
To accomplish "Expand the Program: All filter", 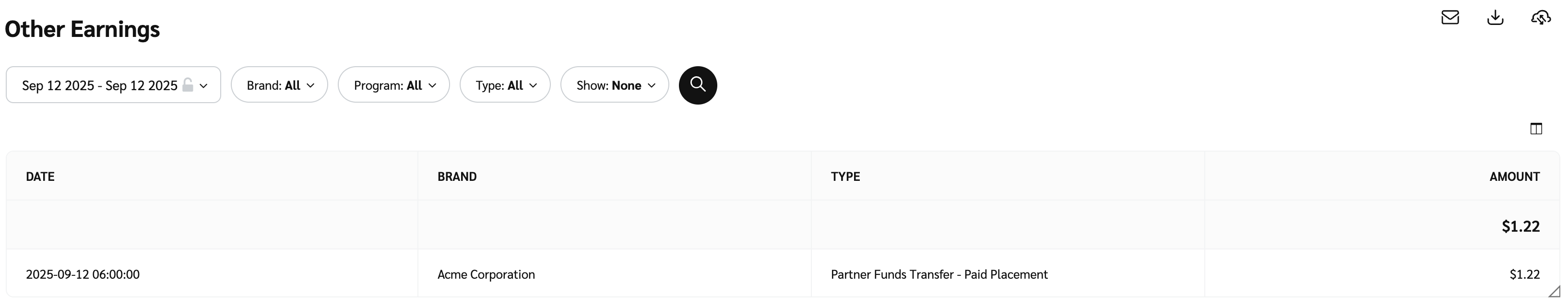I will (x=394, y=85).
